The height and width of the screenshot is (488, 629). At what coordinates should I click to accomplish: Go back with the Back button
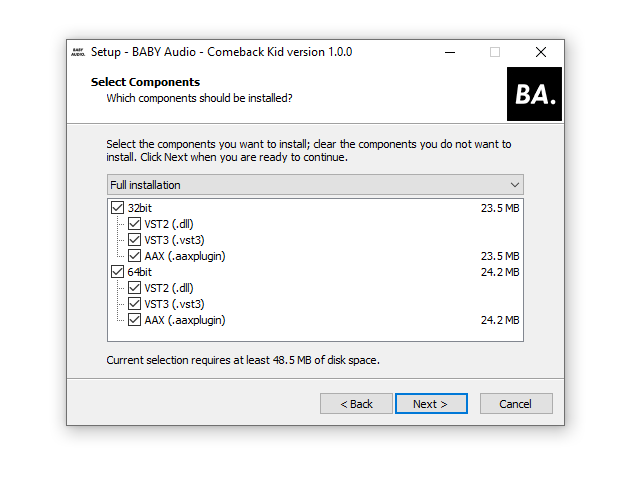pos(356,404)
